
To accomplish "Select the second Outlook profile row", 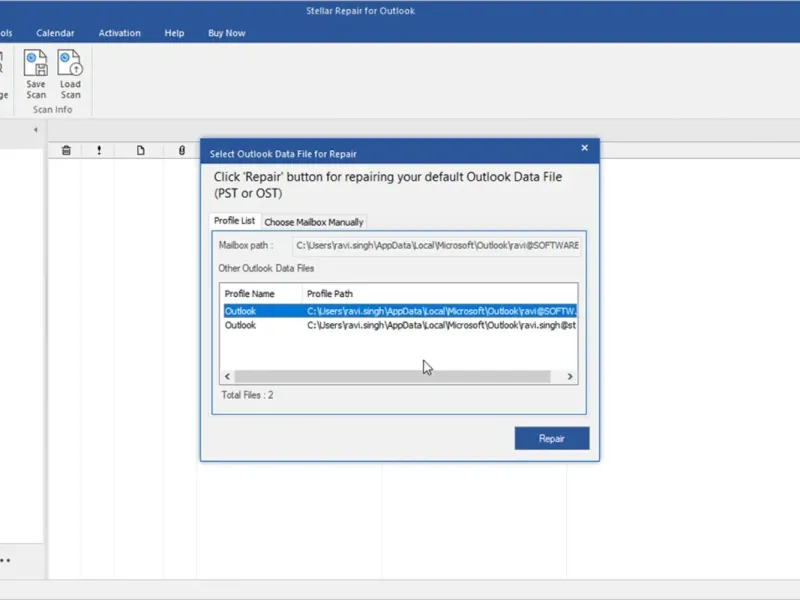I will [400, 325].
